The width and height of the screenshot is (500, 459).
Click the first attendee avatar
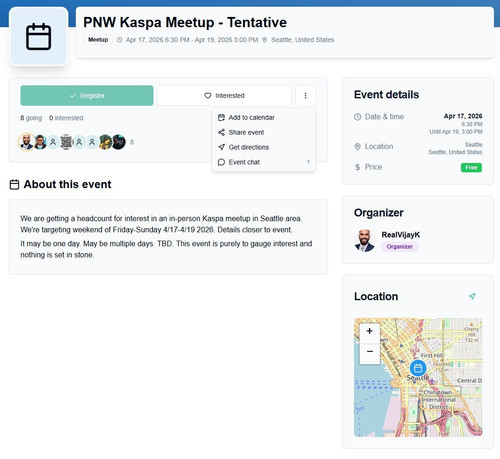tap(26, 142)
